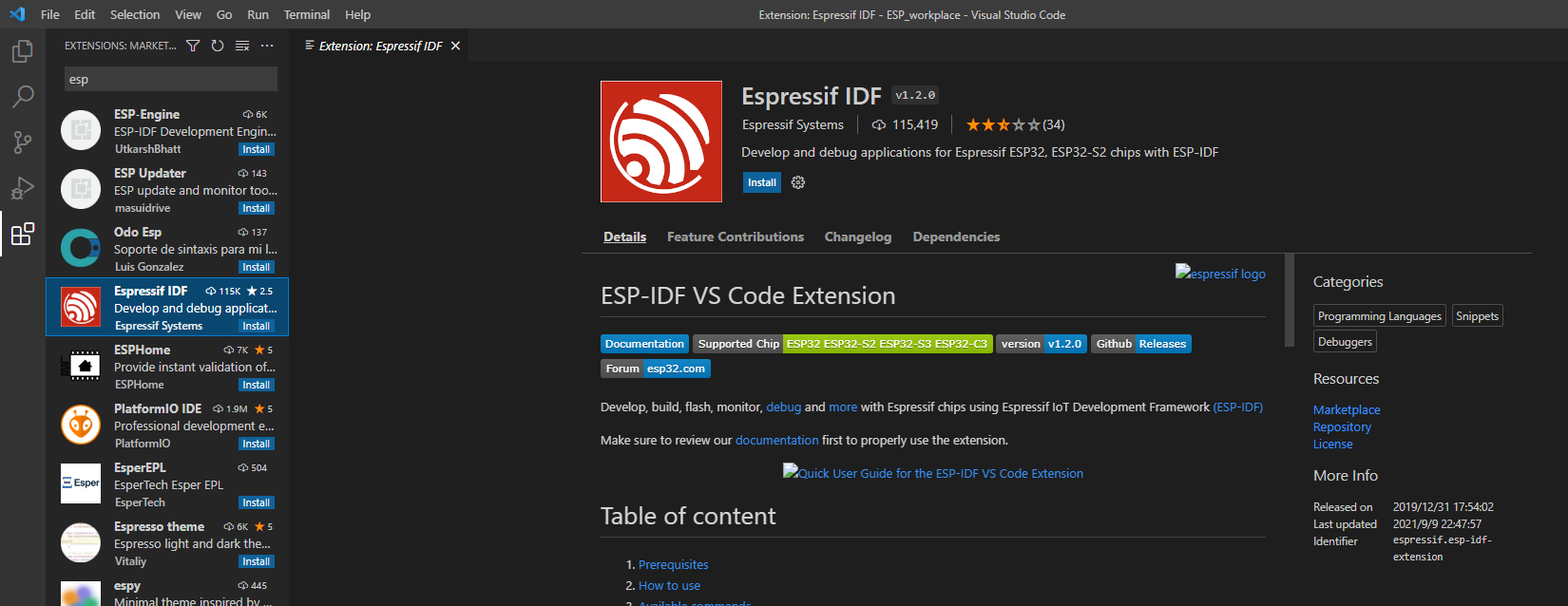Screen dimensions: 1568x606
Task: Open the Terminal menu
Action: point(307,14)
